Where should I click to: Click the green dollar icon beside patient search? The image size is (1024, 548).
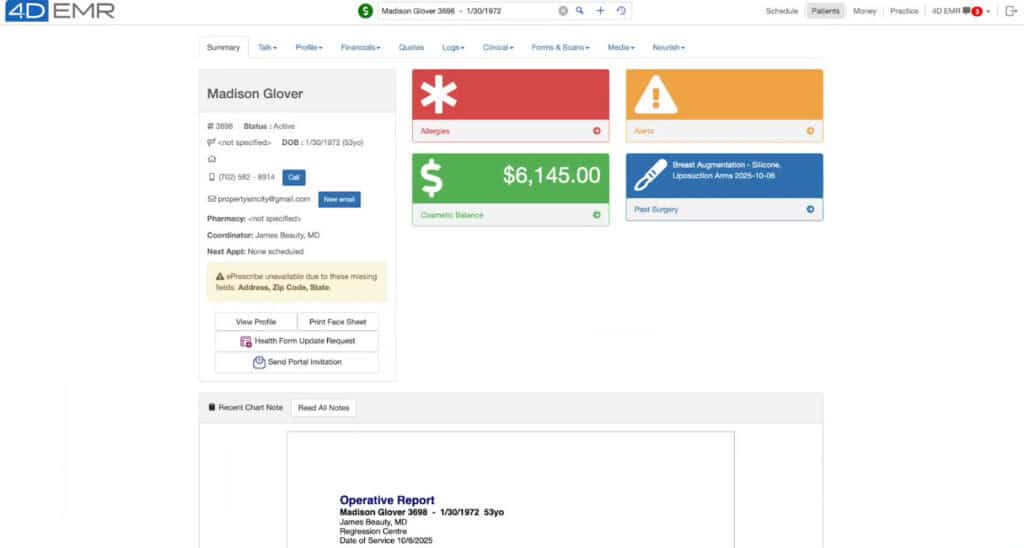click(x=366, y=11)
